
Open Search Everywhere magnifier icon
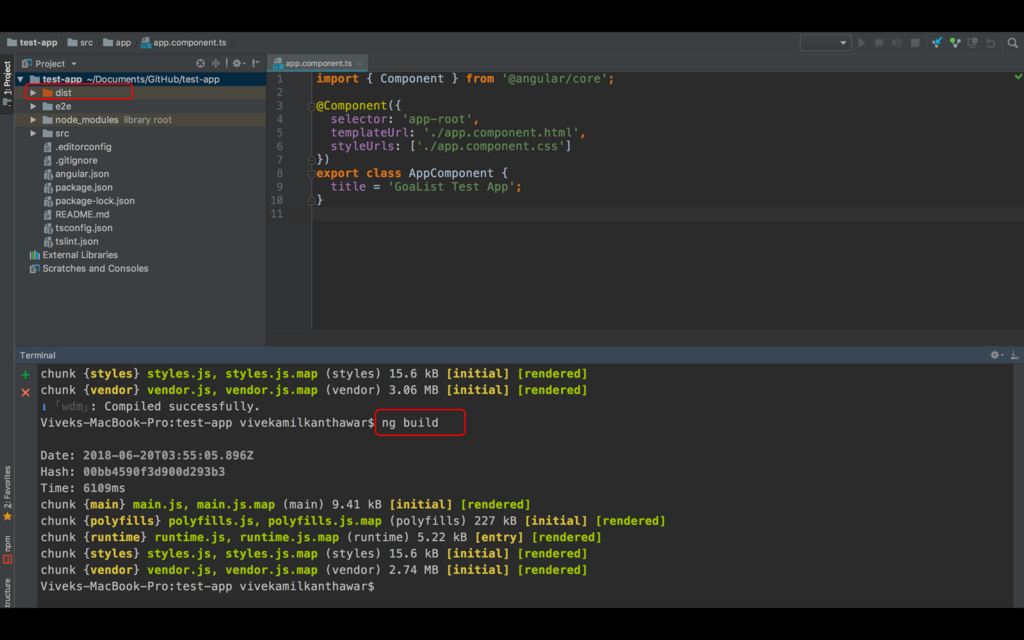(x=1012, y=42)
